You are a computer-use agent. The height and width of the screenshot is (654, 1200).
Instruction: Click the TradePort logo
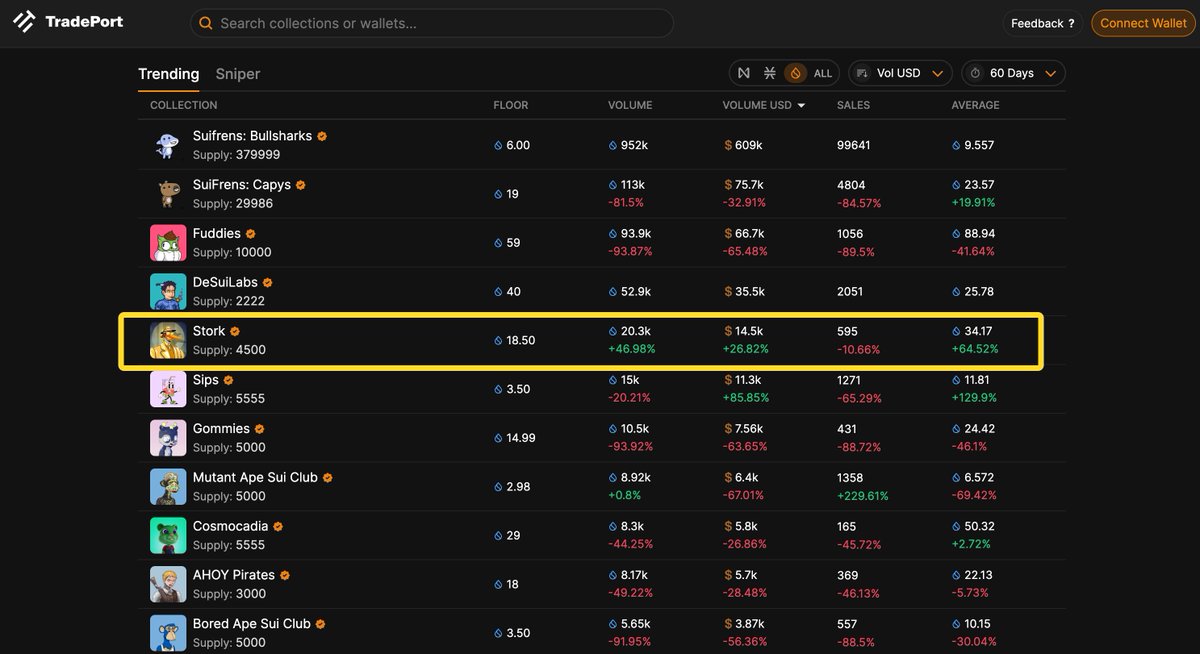point(68,22)
